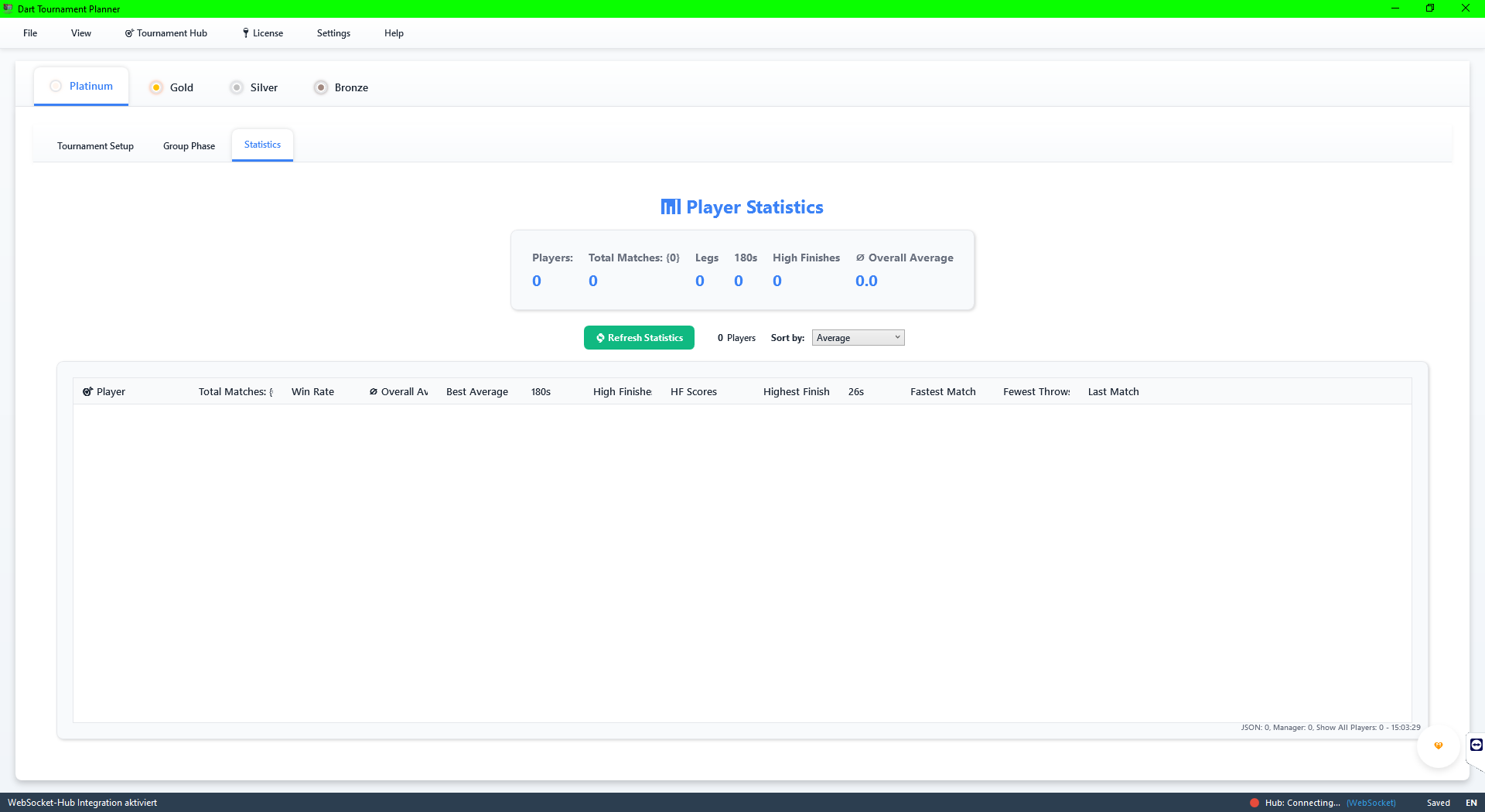Sort by the Total Matches column header
Viewport: 1485px width, 812px height.
tap(236, 392)
